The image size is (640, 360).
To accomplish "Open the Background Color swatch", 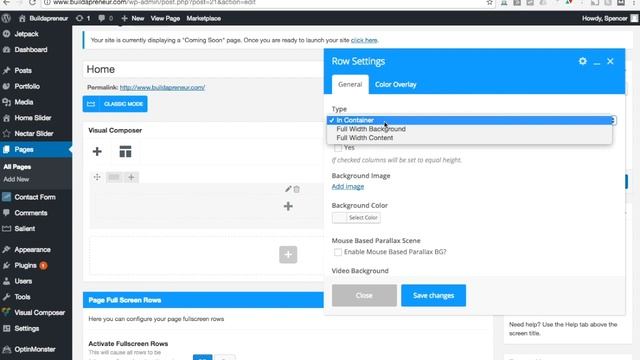I will coord(339,218).
